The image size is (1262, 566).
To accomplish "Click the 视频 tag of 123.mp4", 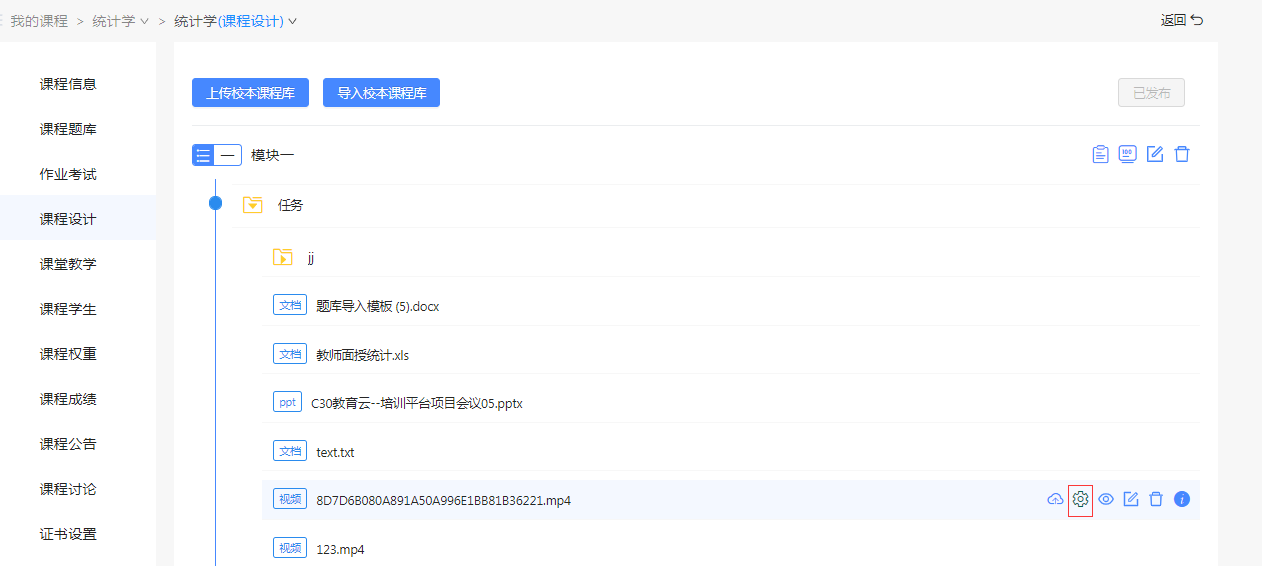I will pos(290,548).
